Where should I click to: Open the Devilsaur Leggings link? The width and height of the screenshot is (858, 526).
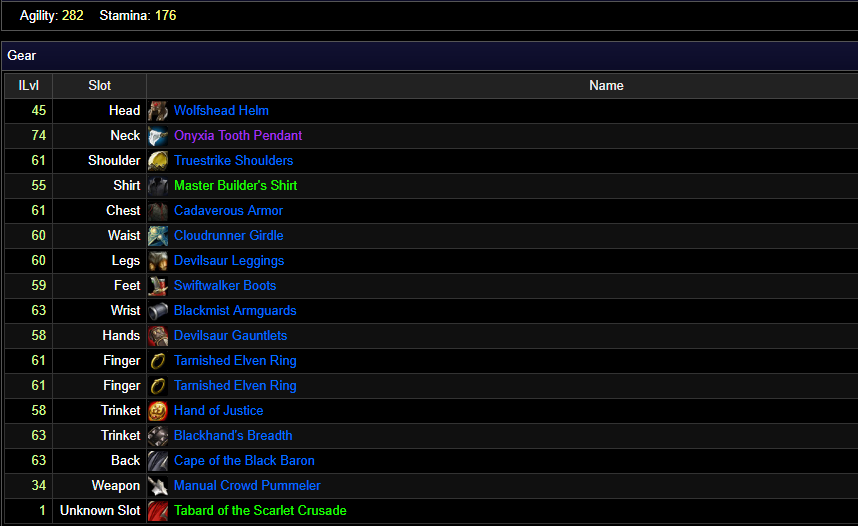pyautogui.click(x=229, y=261)
